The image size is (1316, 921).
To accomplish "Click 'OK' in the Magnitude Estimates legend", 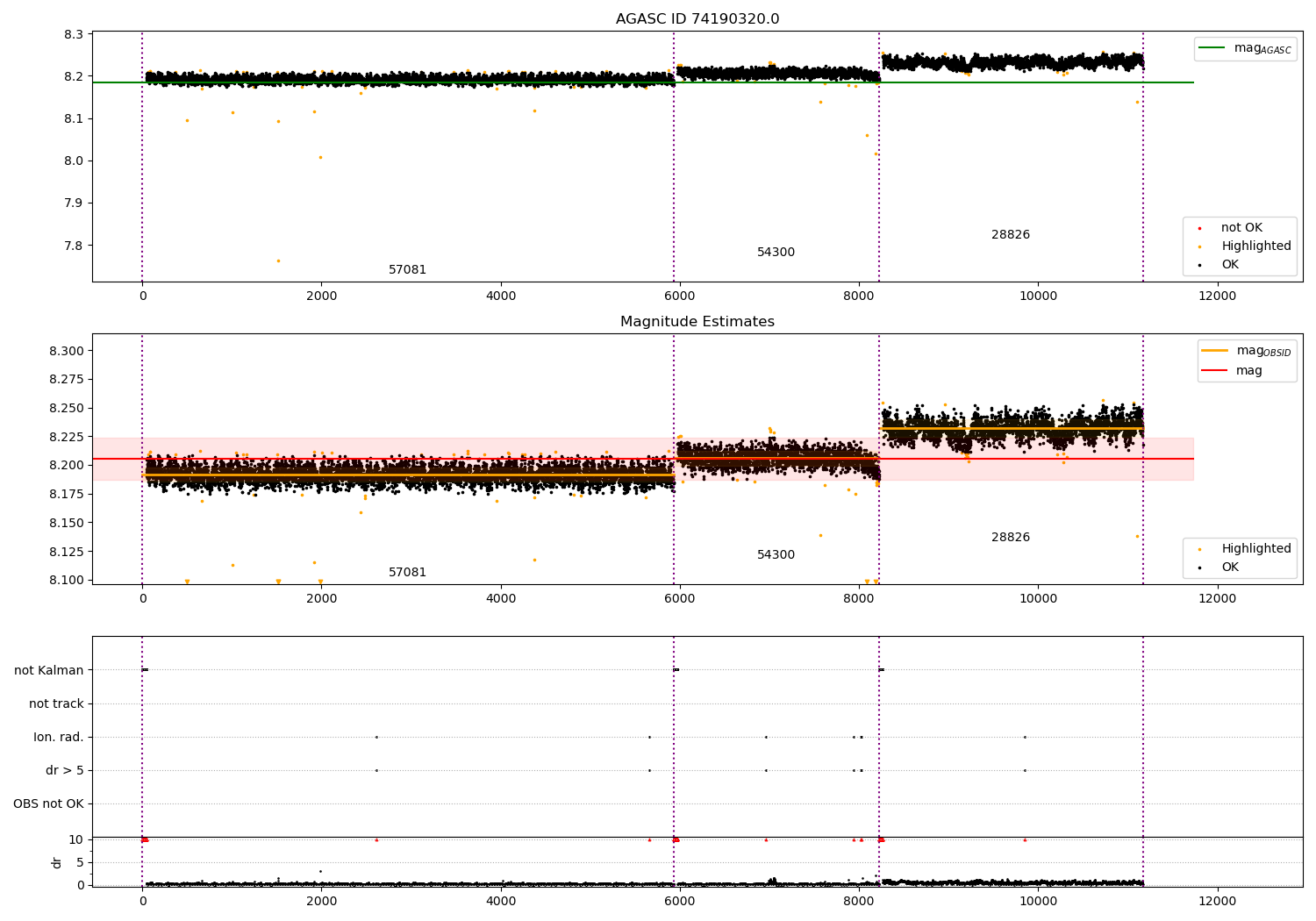I will (1219, 568).
